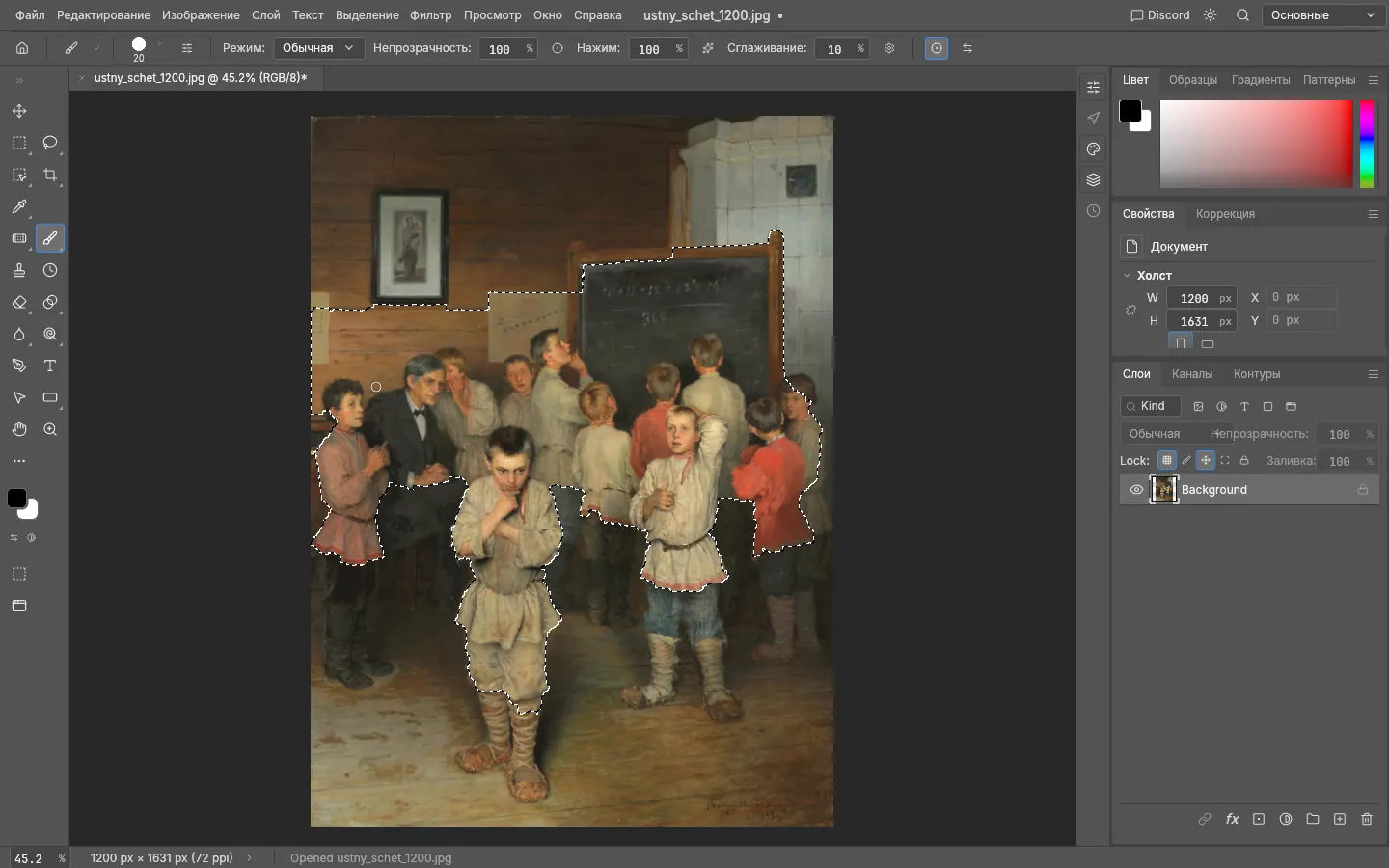Select the Hand tool
The height and width of the screenshot is (868, 1389).
click(19, 429)
